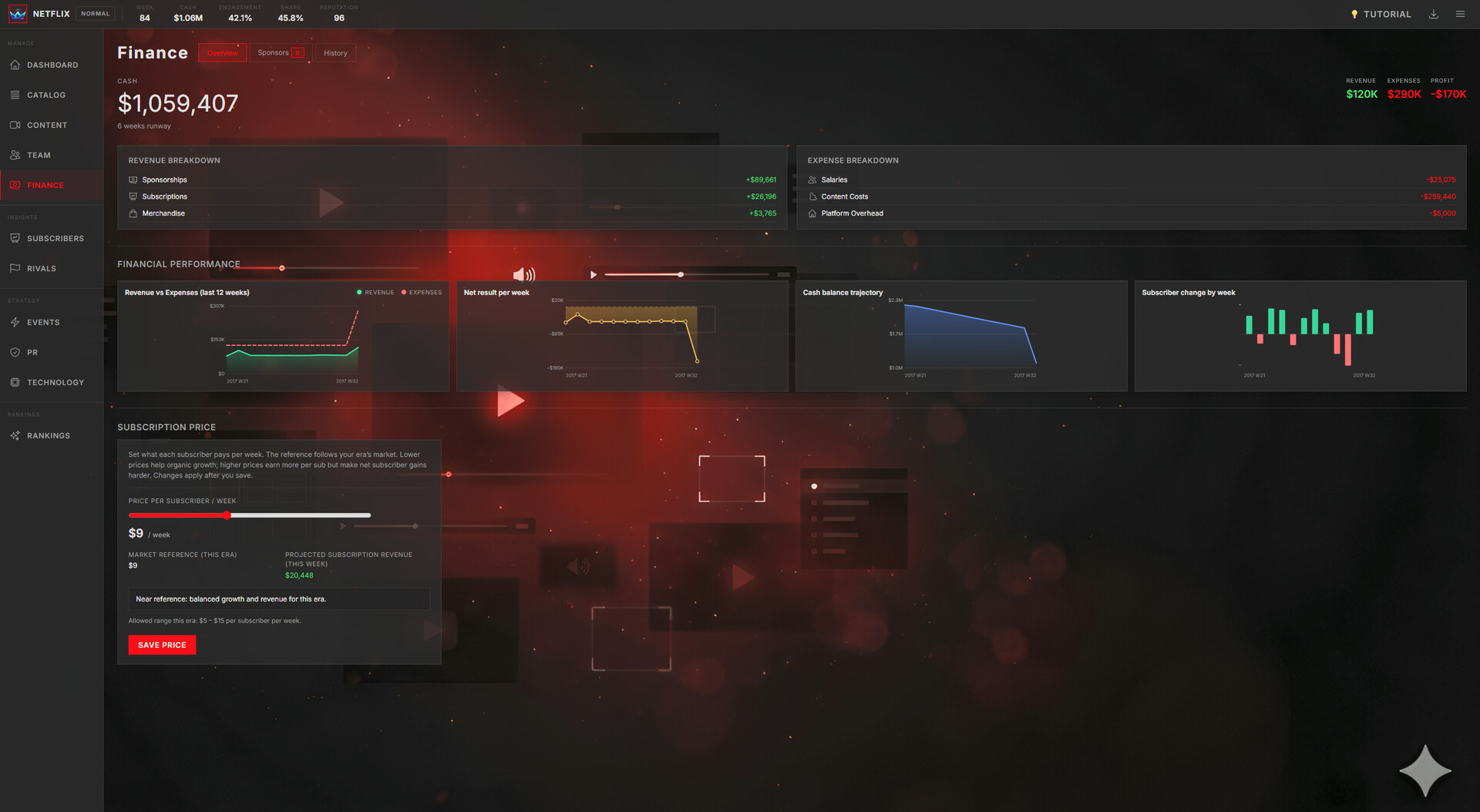Image resolution: width=1480 pixels, height=812 pixels.
Task: Toggle the Revenue legend in chart
Action: coord(375,293)
